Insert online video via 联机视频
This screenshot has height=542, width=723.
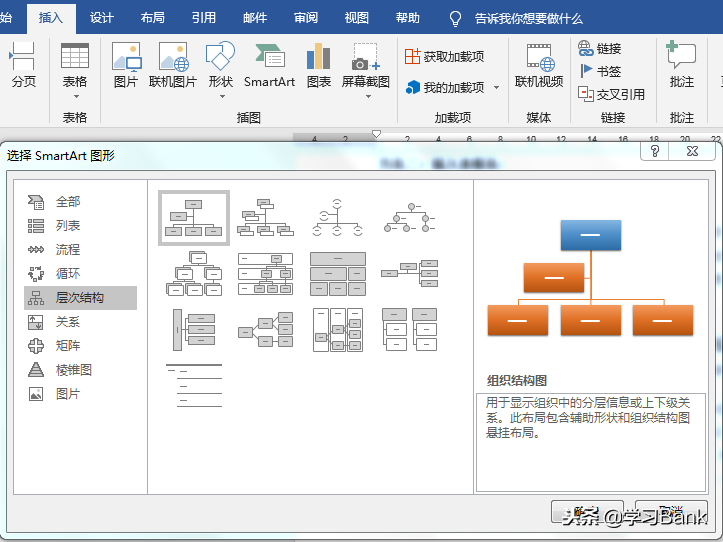(x=539, y=65)
